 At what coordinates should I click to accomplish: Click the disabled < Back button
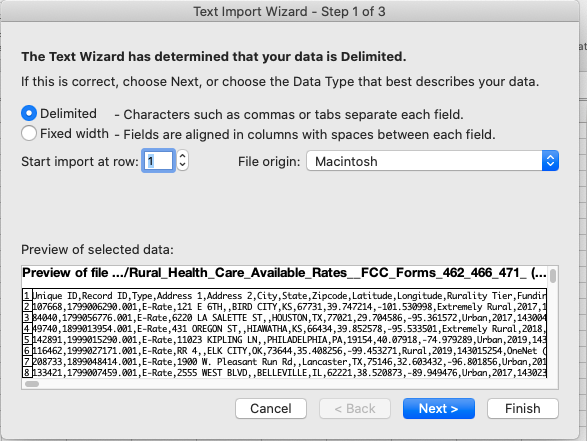click(x=355, y=408)
